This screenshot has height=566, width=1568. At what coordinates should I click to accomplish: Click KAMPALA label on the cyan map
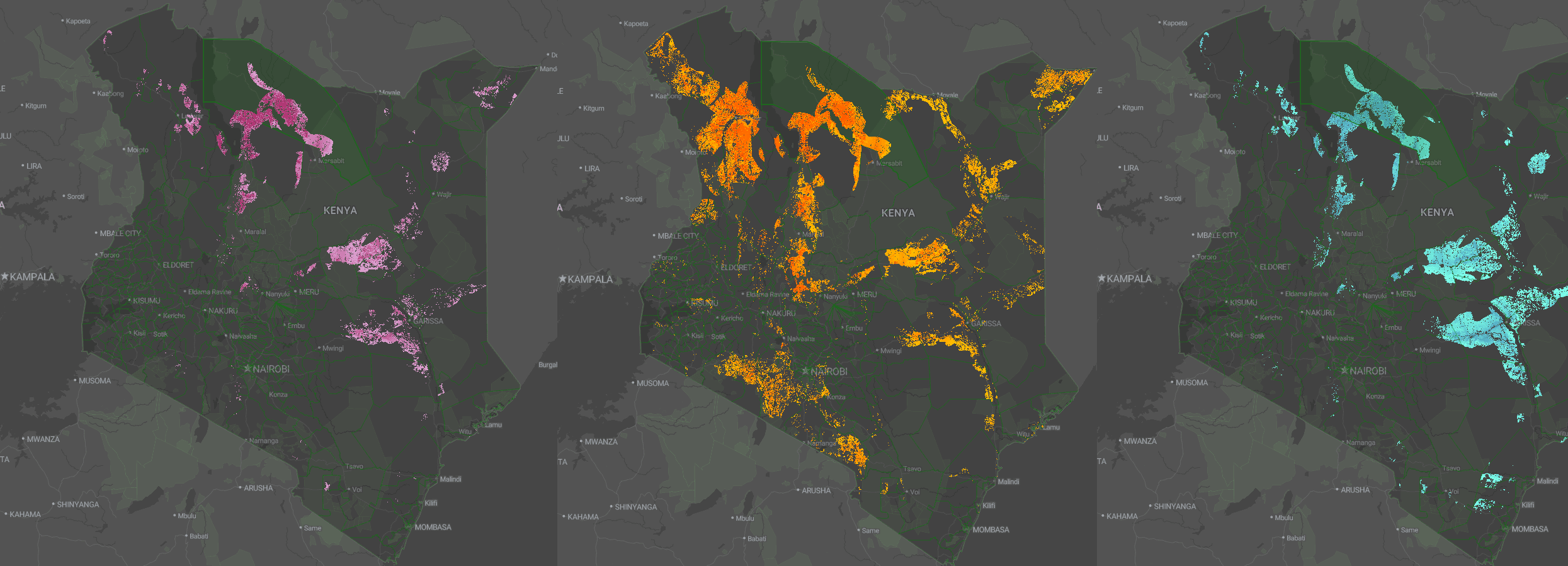pos(1129,279)
